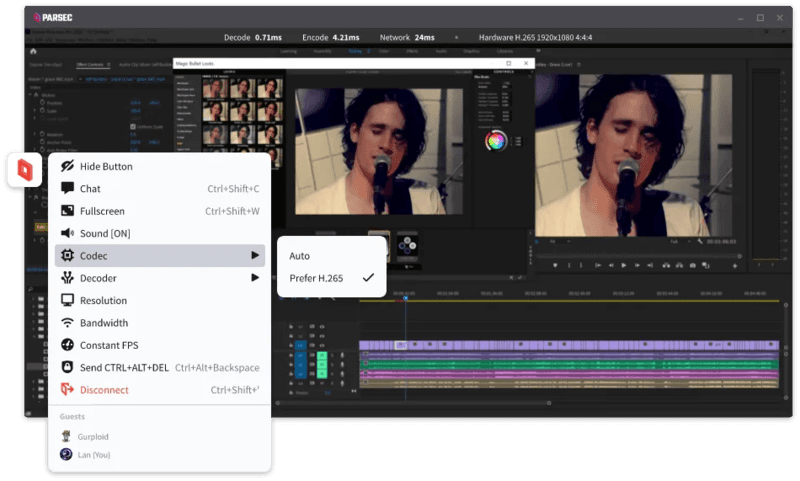800x481 pixels.
Task: Toggle Constant FPS option
Action: (x=160, y=345)
